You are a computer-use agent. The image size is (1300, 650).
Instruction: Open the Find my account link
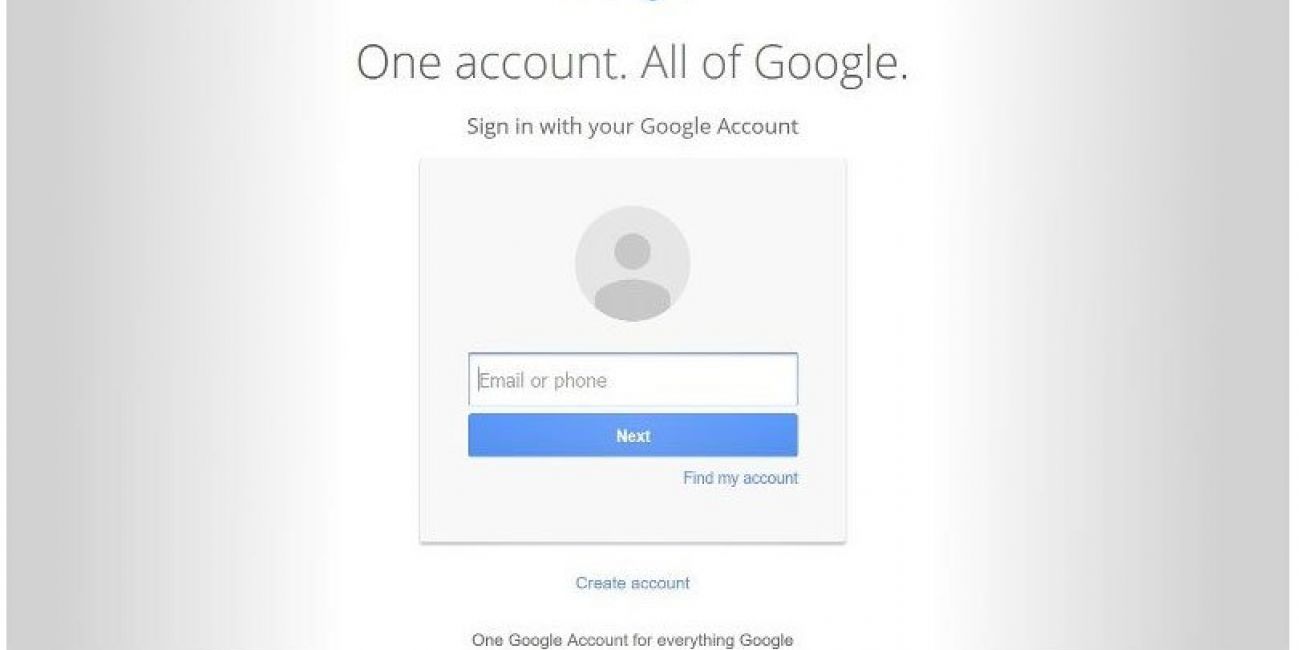click(x=741, y=478)
